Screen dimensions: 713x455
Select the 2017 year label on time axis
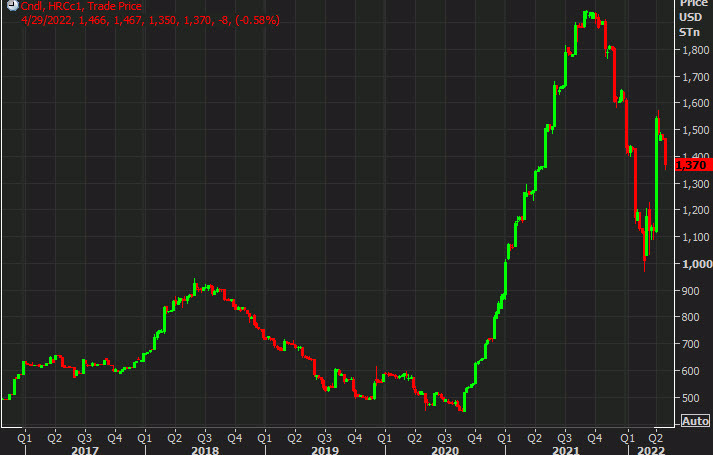click(83, 448)
